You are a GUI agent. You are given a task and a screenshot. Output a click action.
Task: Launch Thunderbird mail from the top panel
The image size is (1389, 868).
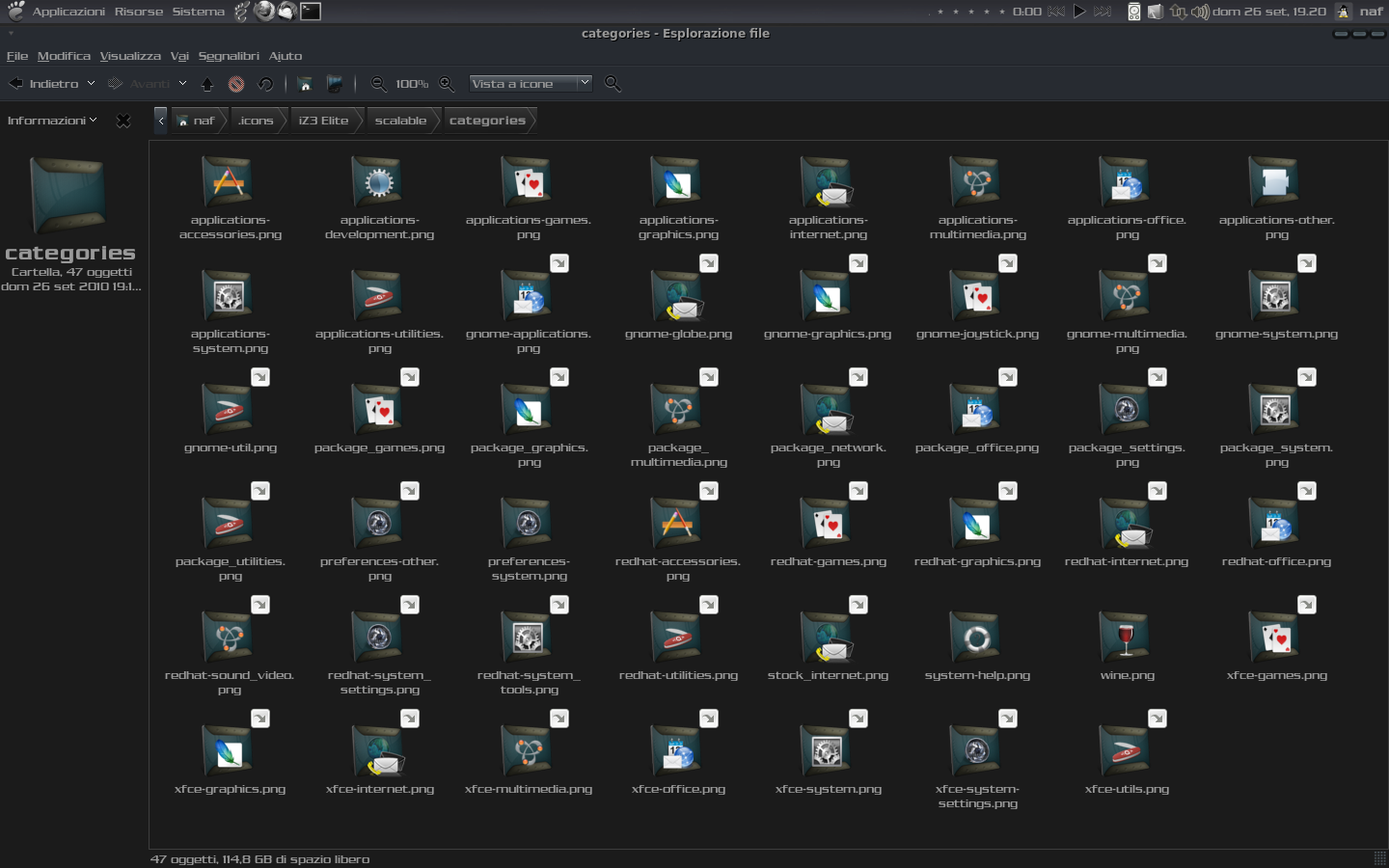click(286, 12)
